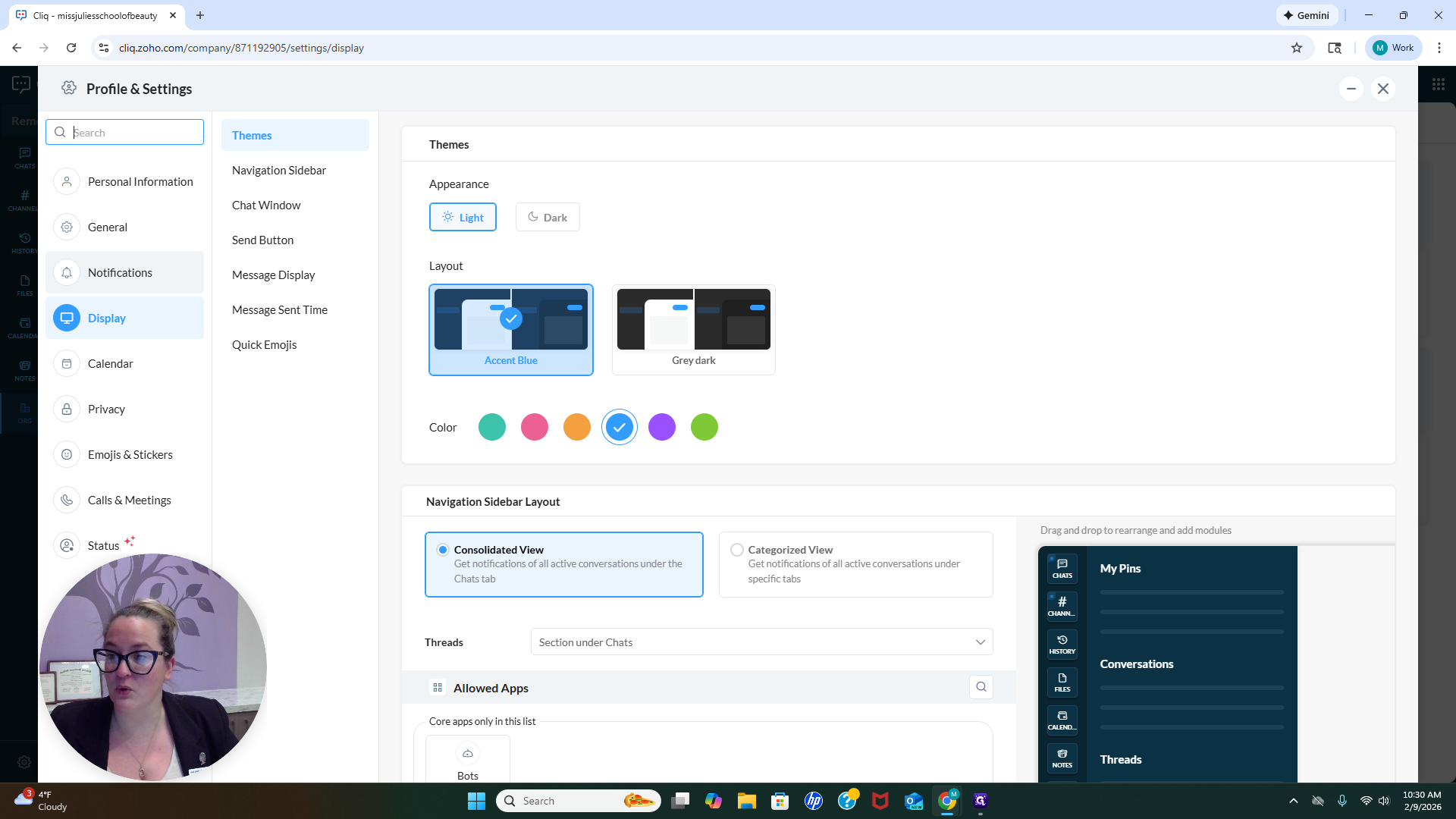1456x819 pixels.
Task: Switch appearance to Dark mode
Action: [548, 217]
